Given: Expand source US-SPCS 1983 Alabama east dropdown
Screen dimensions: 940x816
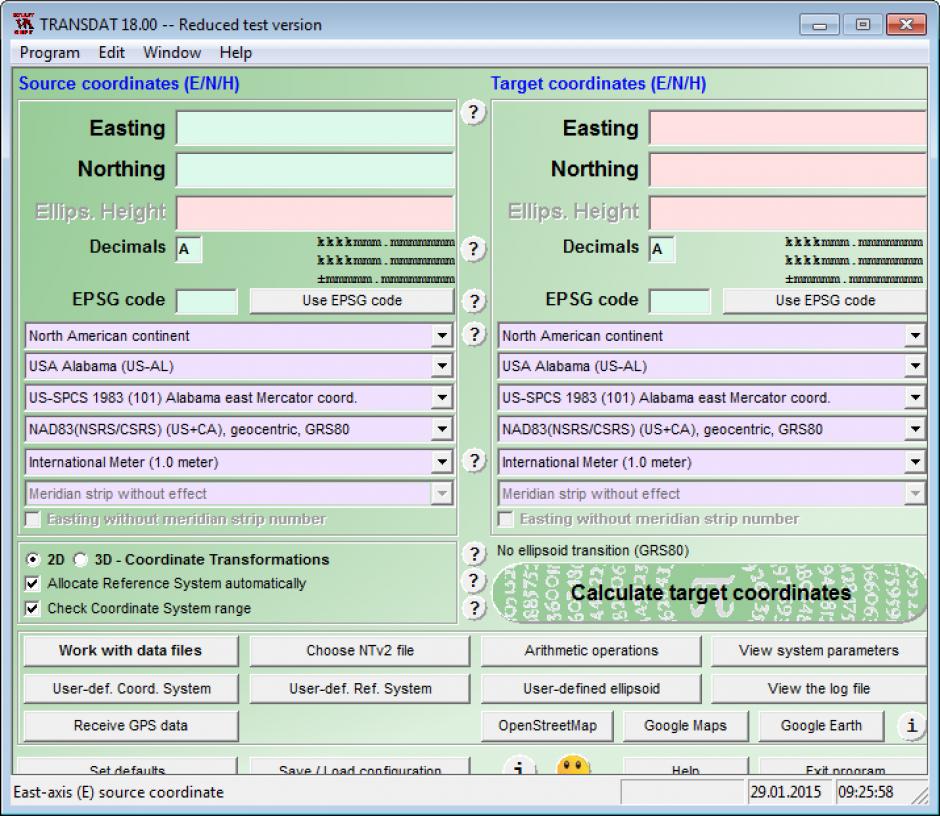Looking at the screenshot, I should tap(441, 398).
